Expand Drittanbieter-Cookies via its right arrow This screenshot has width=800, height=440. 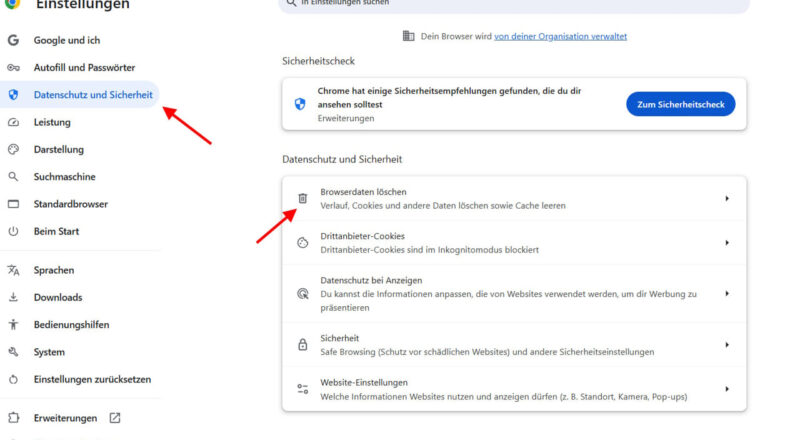click(x=727, y=242)
